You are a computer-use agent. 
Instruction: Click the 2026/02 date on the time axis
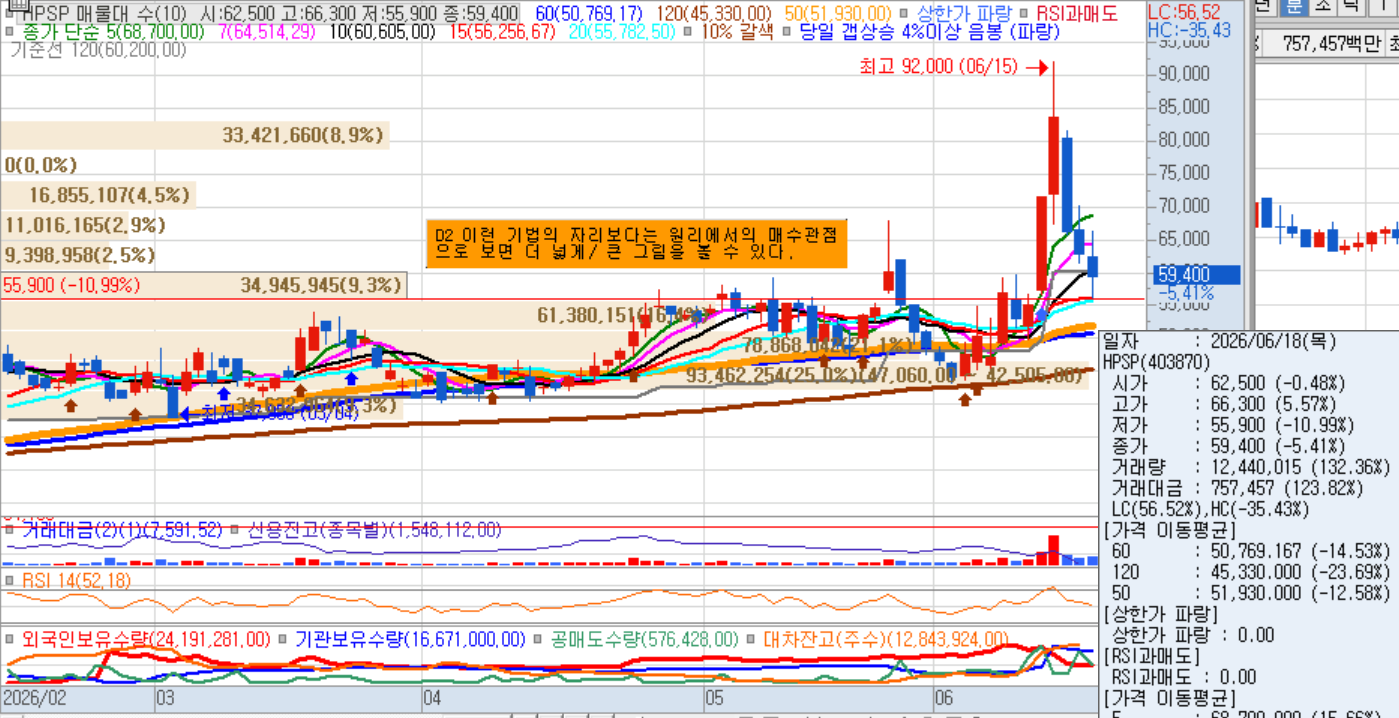tap(35, 697)
